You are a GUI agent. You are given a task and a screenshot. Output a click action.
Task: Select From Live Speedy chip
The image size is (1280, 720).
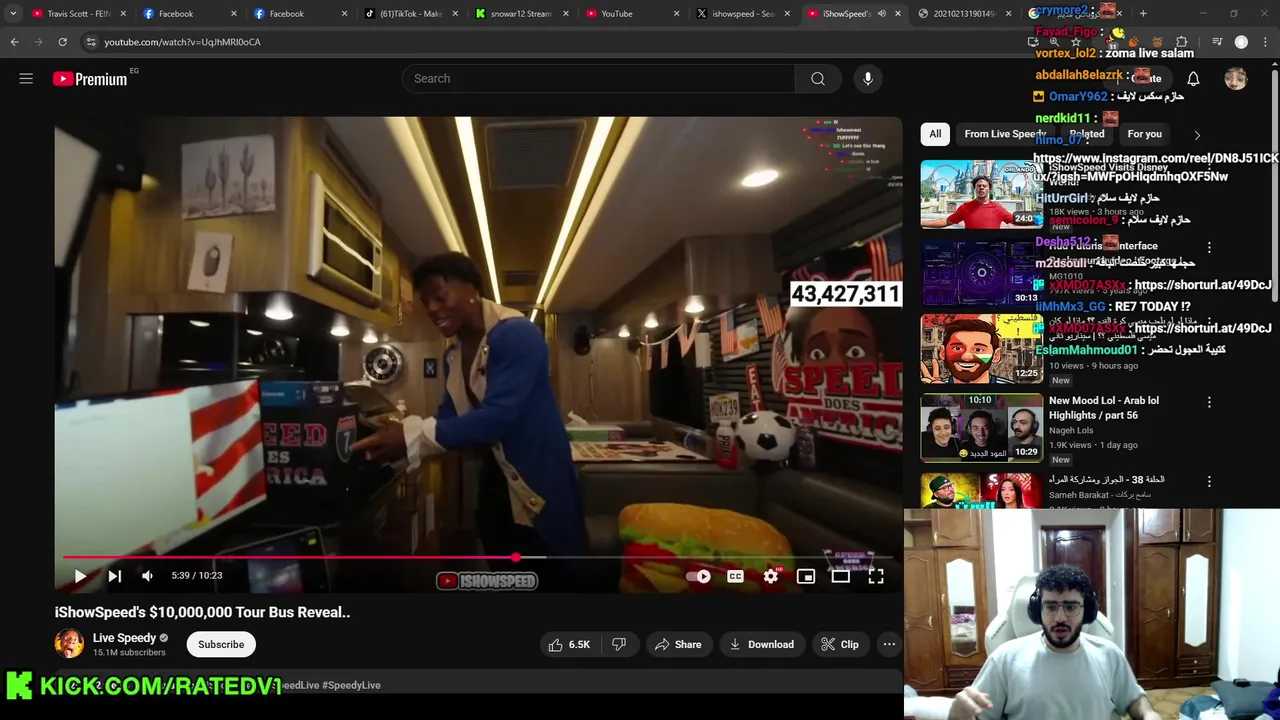pos(1005,134)
